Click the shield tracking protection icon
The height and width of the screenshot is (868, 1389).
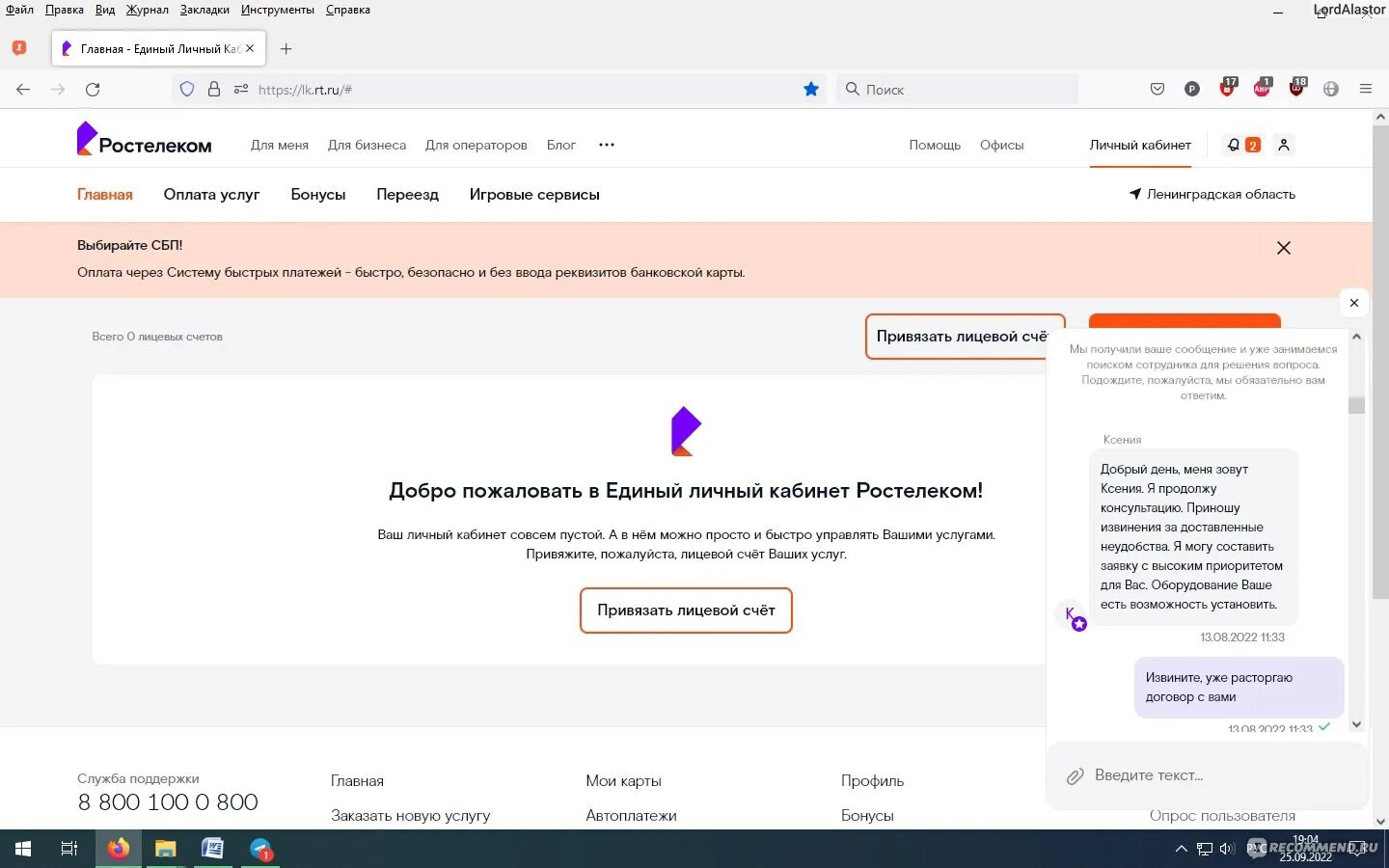[187, 89]
